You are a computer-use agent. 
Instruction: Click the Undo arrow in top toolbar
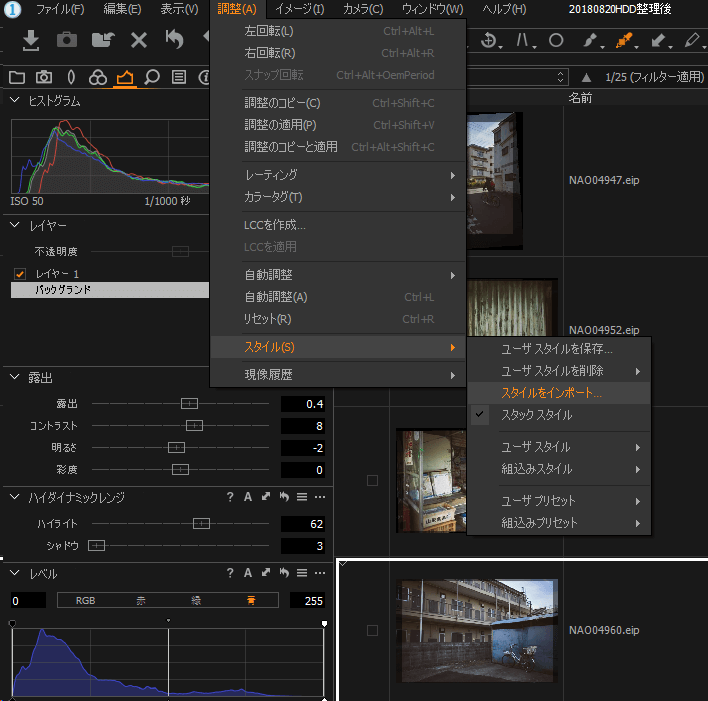[175, 40]
